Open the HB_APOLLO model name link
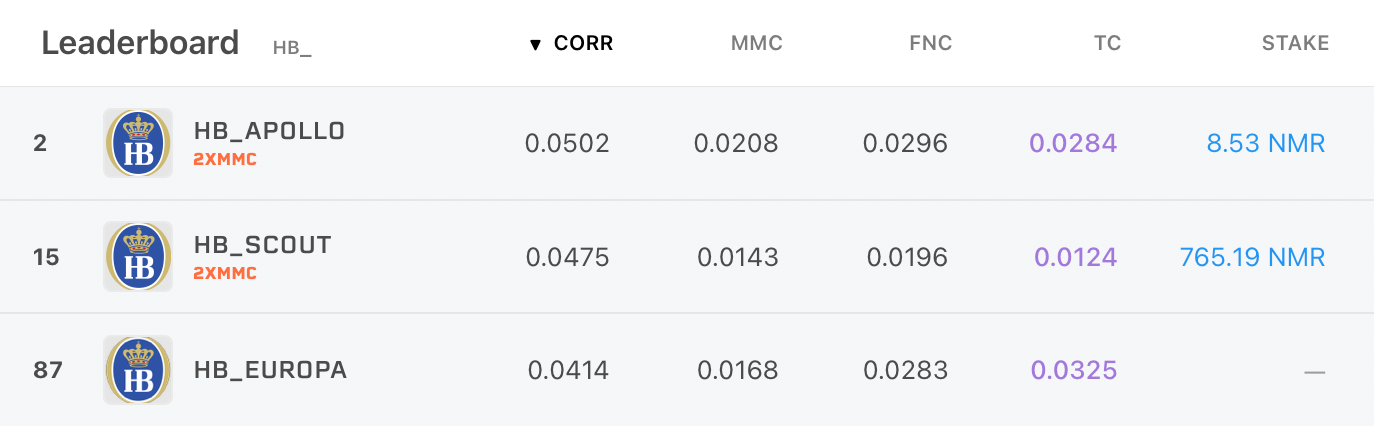 coord(269,131)
